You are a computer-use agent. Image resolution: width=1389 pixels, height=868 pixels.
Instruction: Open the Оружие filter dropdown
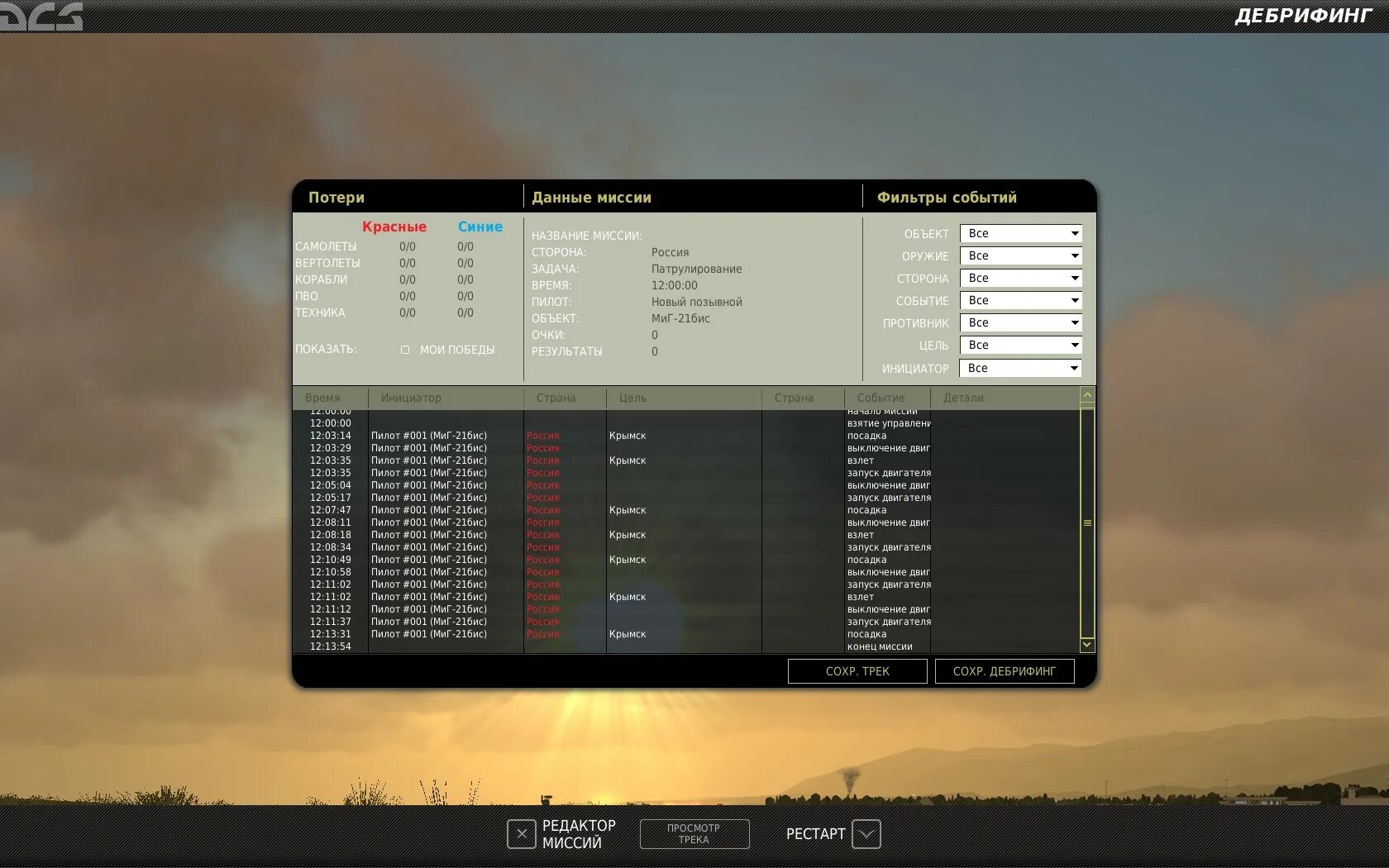(1021, 256)
